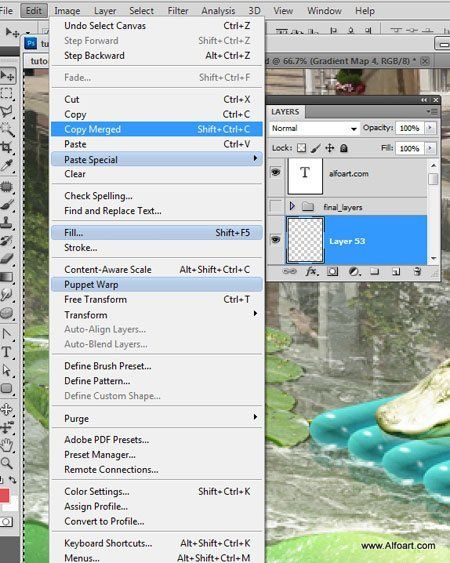Open the Opacity slider arrow
This screenshot has width=450, height=563.
(x=430, y=128)
